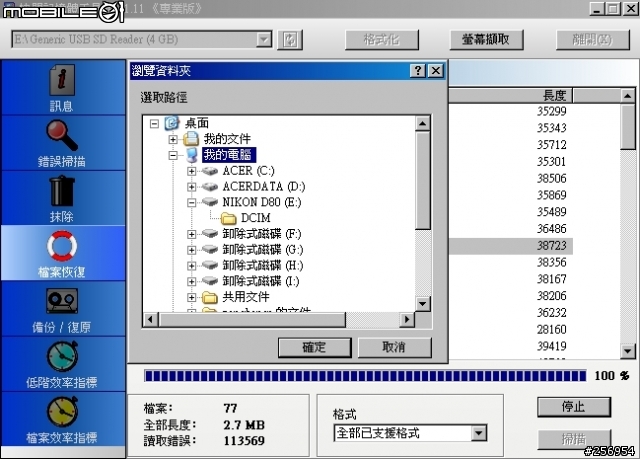The height and width of the screenshot is (459, 640).
Task: Click the 螢幕擷取 button
Action: pyautogui.click(x=486, y=40)
